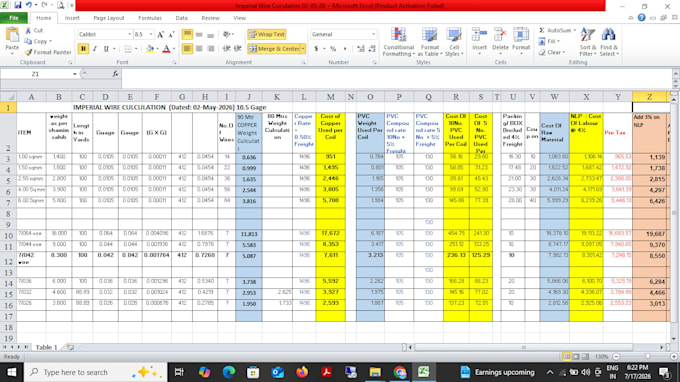Click the Font Color red swatch button

167,49
